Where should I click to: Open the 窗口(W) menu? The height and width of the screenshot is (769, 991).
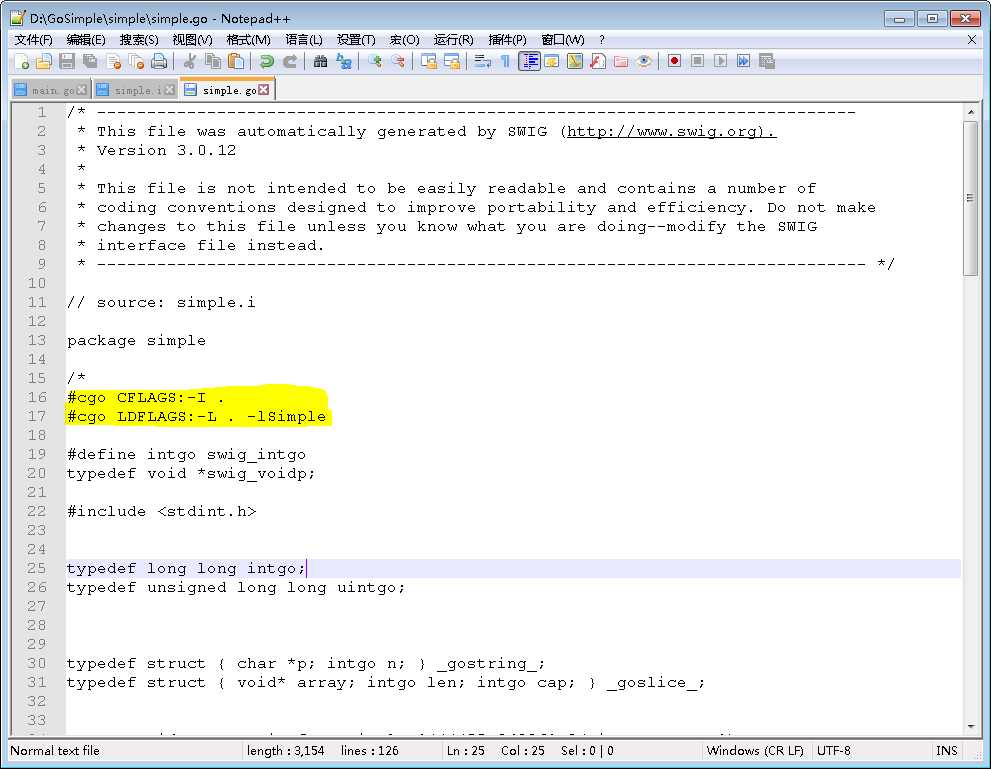coord(562,40)
